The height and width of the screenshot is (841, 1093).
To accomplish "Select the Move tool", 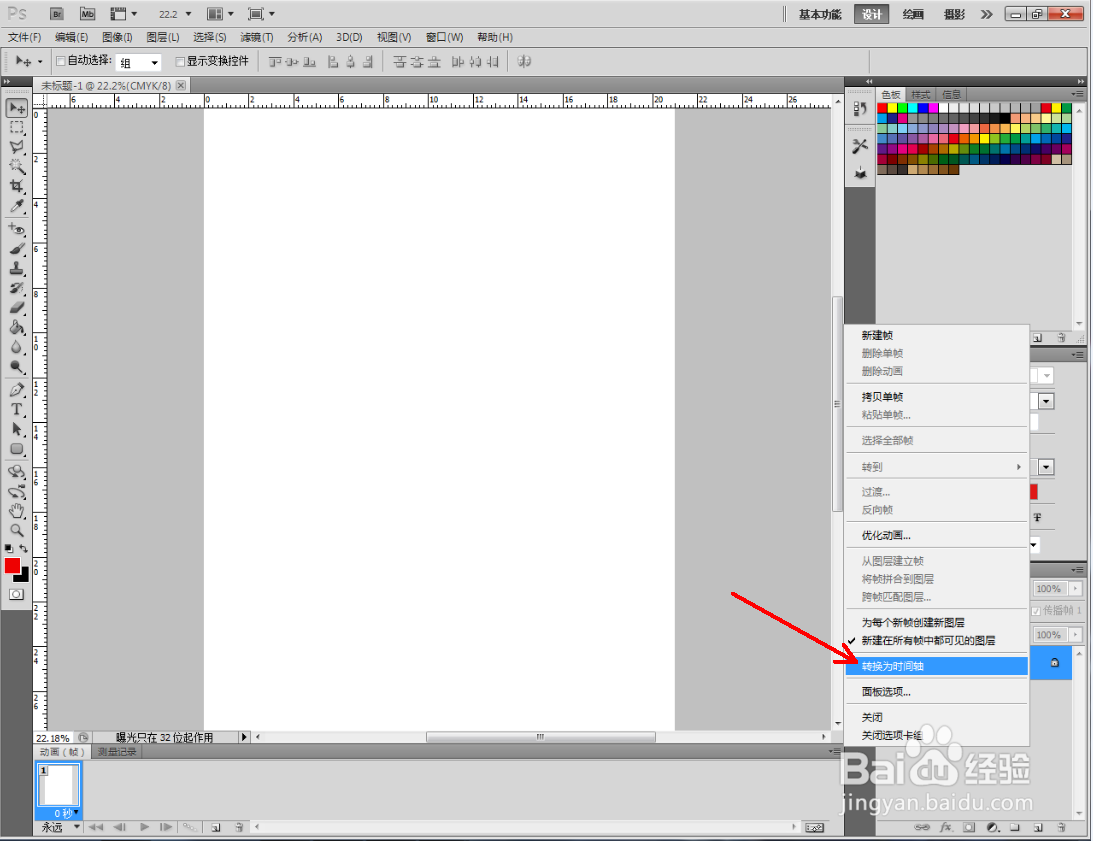I will tap(17, 108).
